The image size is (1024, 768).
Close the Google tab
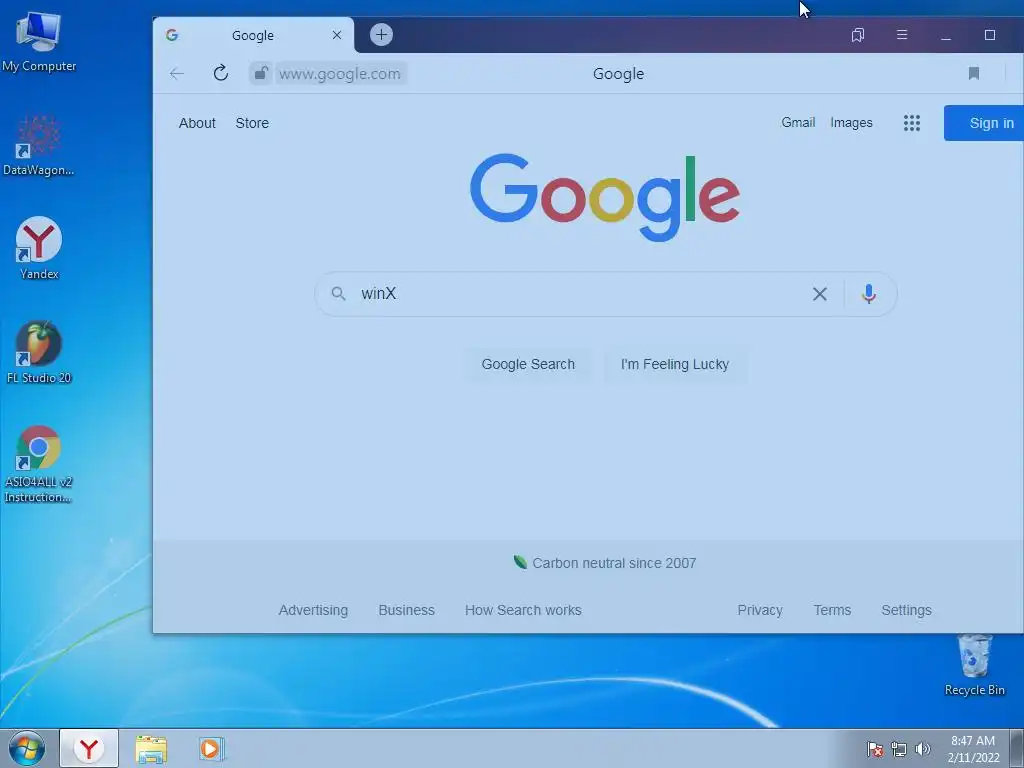pos(337,35)
